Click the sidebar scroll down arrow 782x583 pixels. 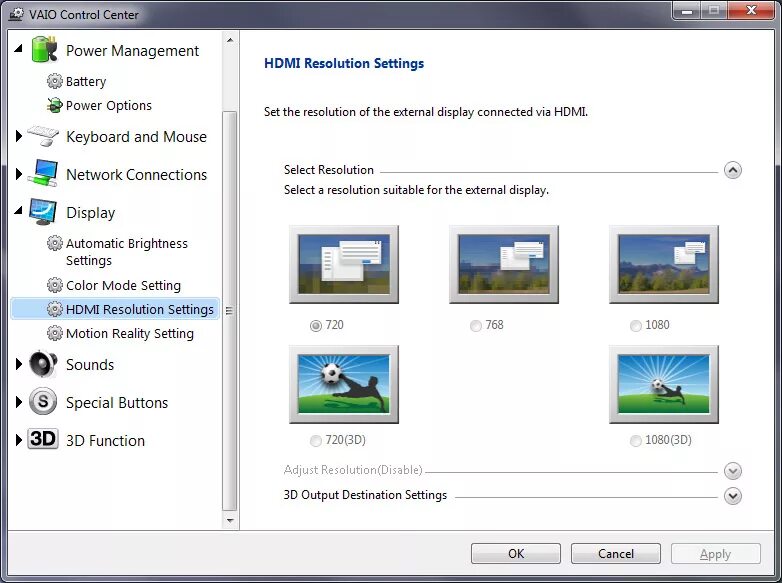click(x=230, y=520)
